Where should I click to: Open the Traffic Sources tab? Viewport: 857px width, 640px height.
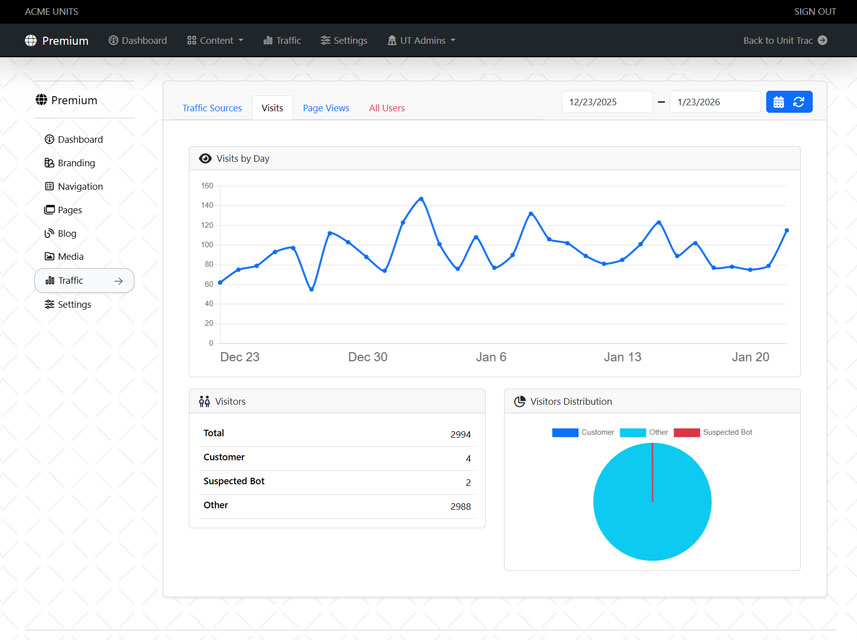(212, 108)
